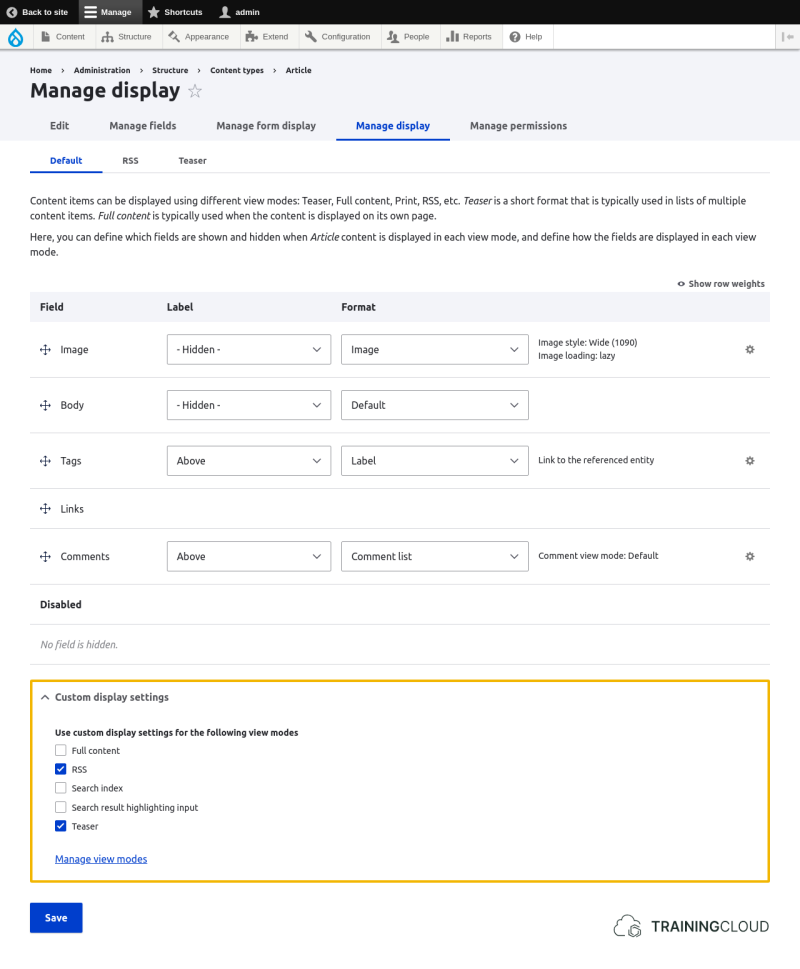
Task: Open Tags field format settings gear
Action: (x=750, y=461)
